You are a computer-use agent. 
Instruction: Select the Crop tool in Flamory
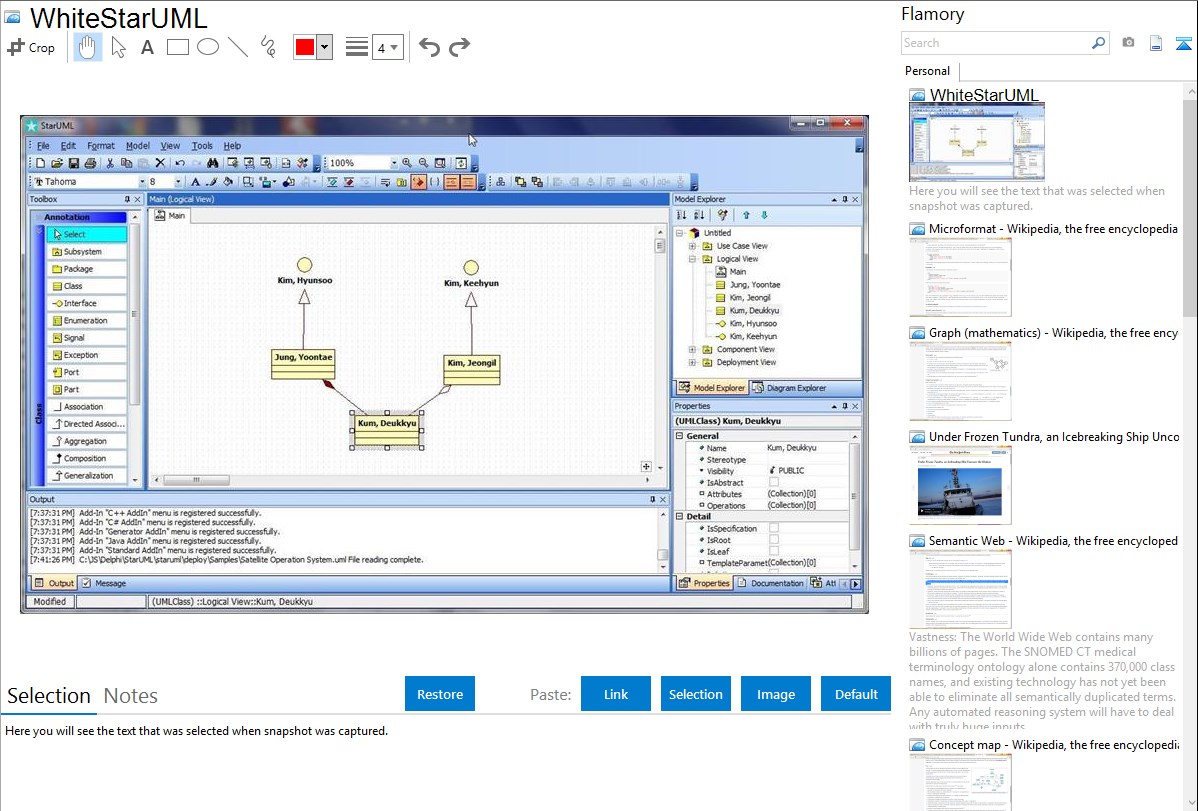(31, 47)
